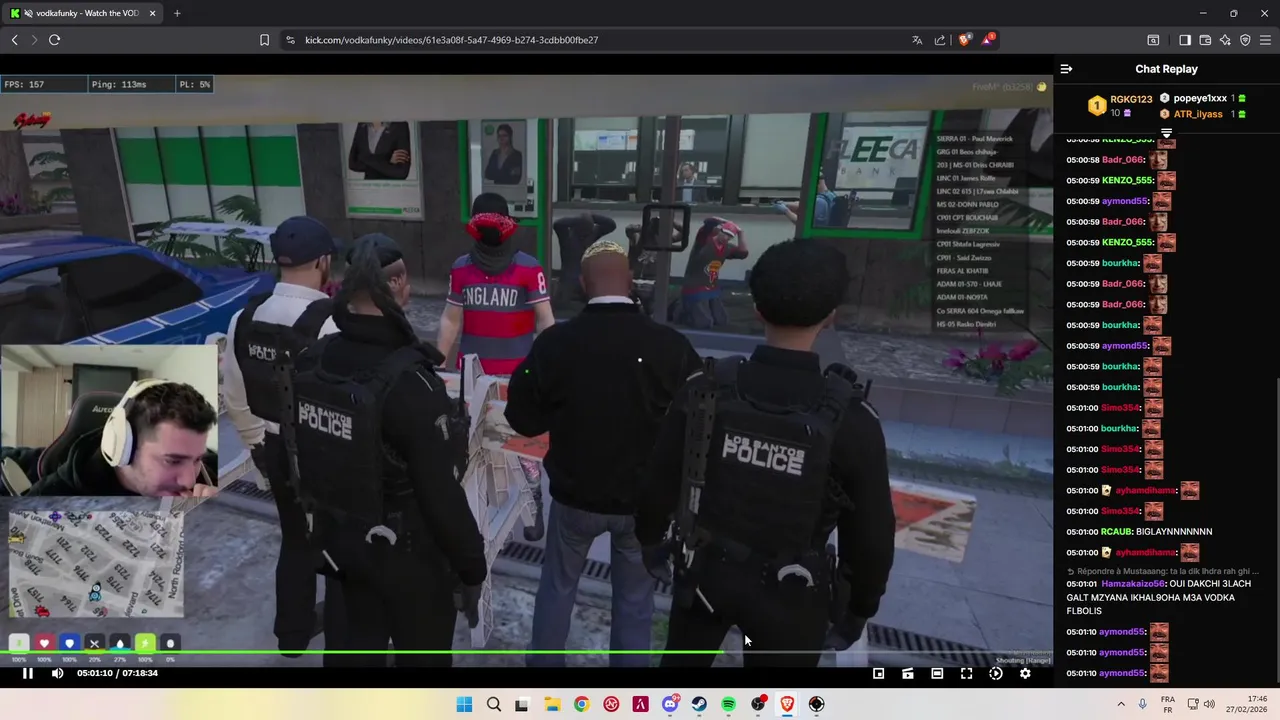Bookmark this page
The width and height of the screenshot is (1280, 720).
coord(264,40)
